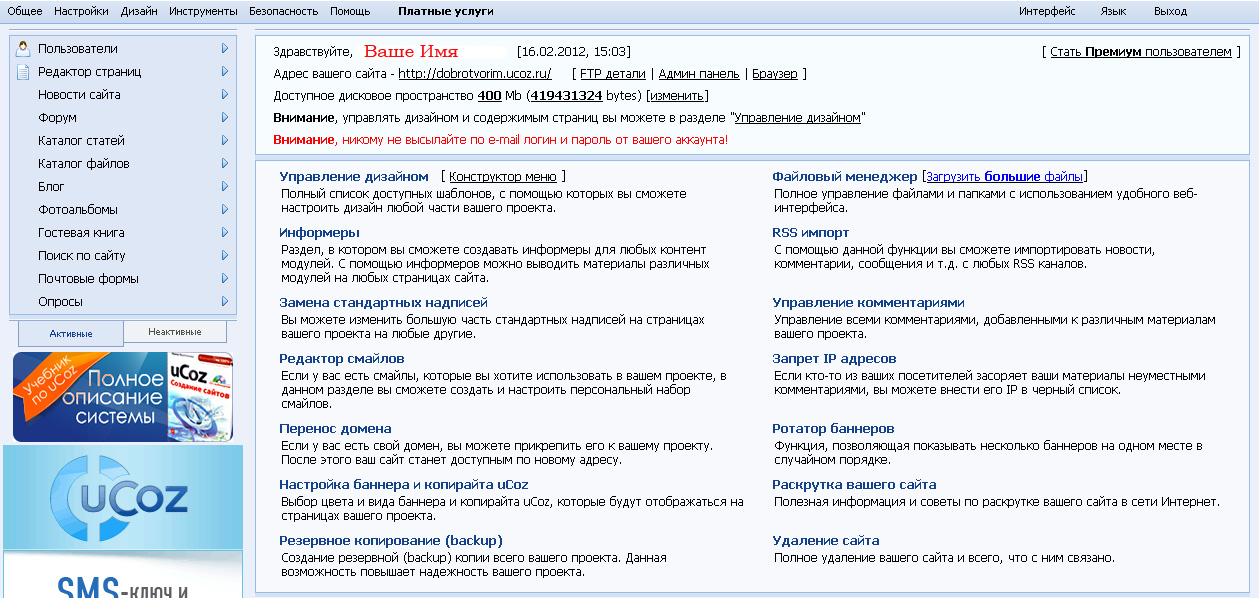Image resolution: width=1259 pixels, height=598 pixels.
Task: Open the Интерфейс menu
Action: [x=1047, y=11]
